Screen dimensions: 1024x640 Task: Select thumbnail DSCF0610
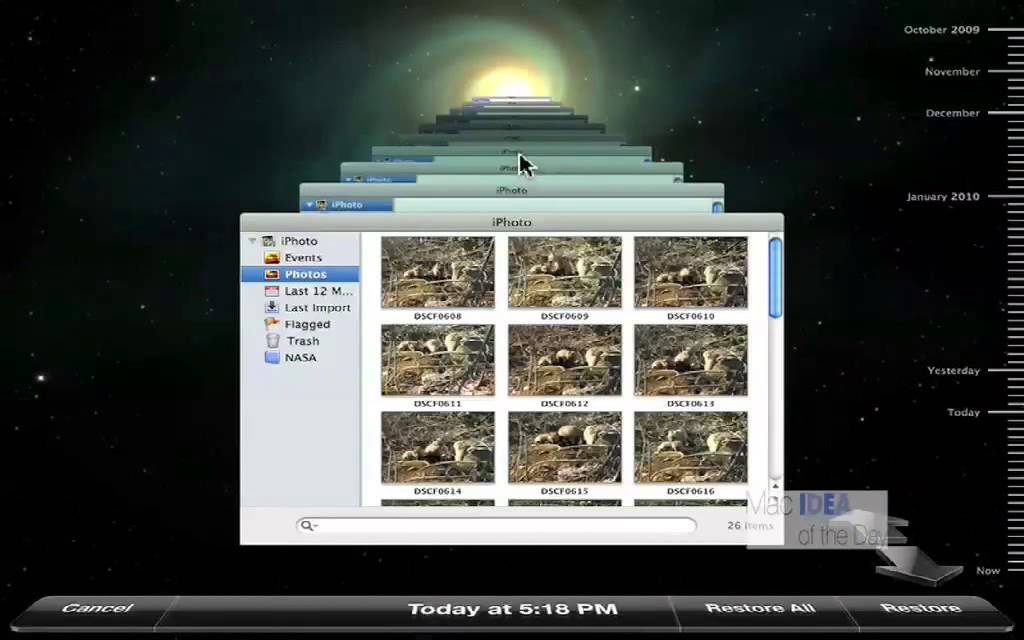690,272
